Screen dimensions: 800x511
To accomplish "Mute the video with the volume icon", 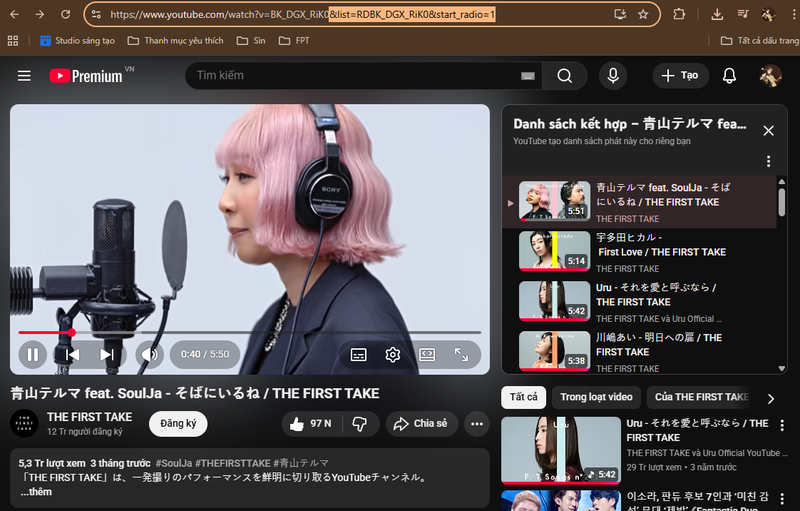I will 149,354.
